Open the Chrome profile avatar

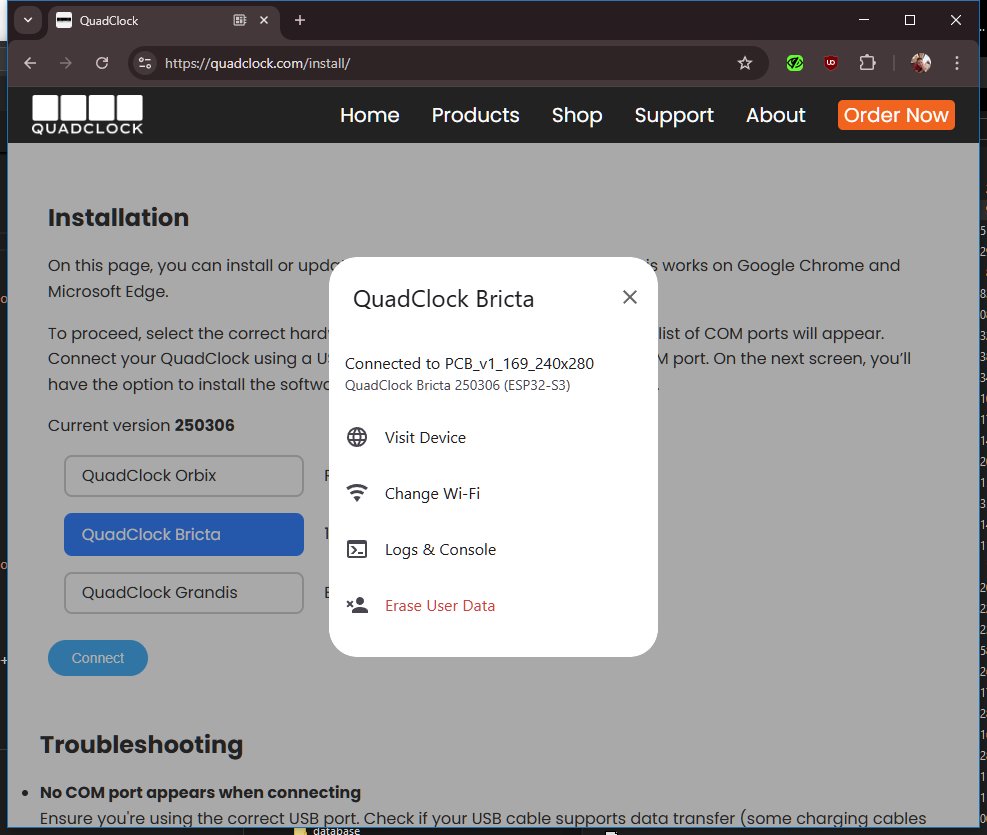click(921, 63)
